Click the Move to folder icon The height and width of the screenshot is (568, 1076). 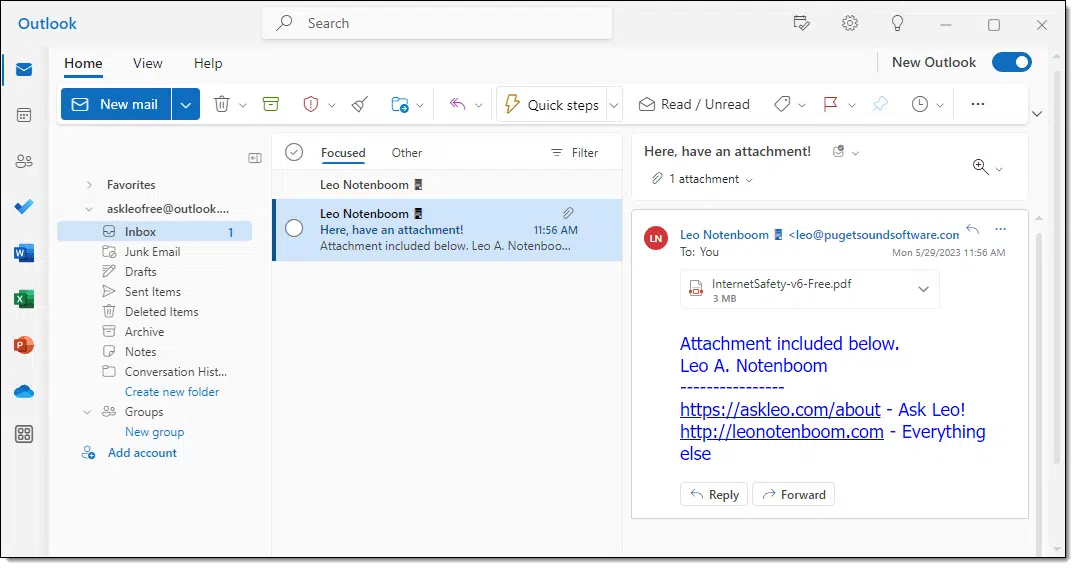point(400,104)
